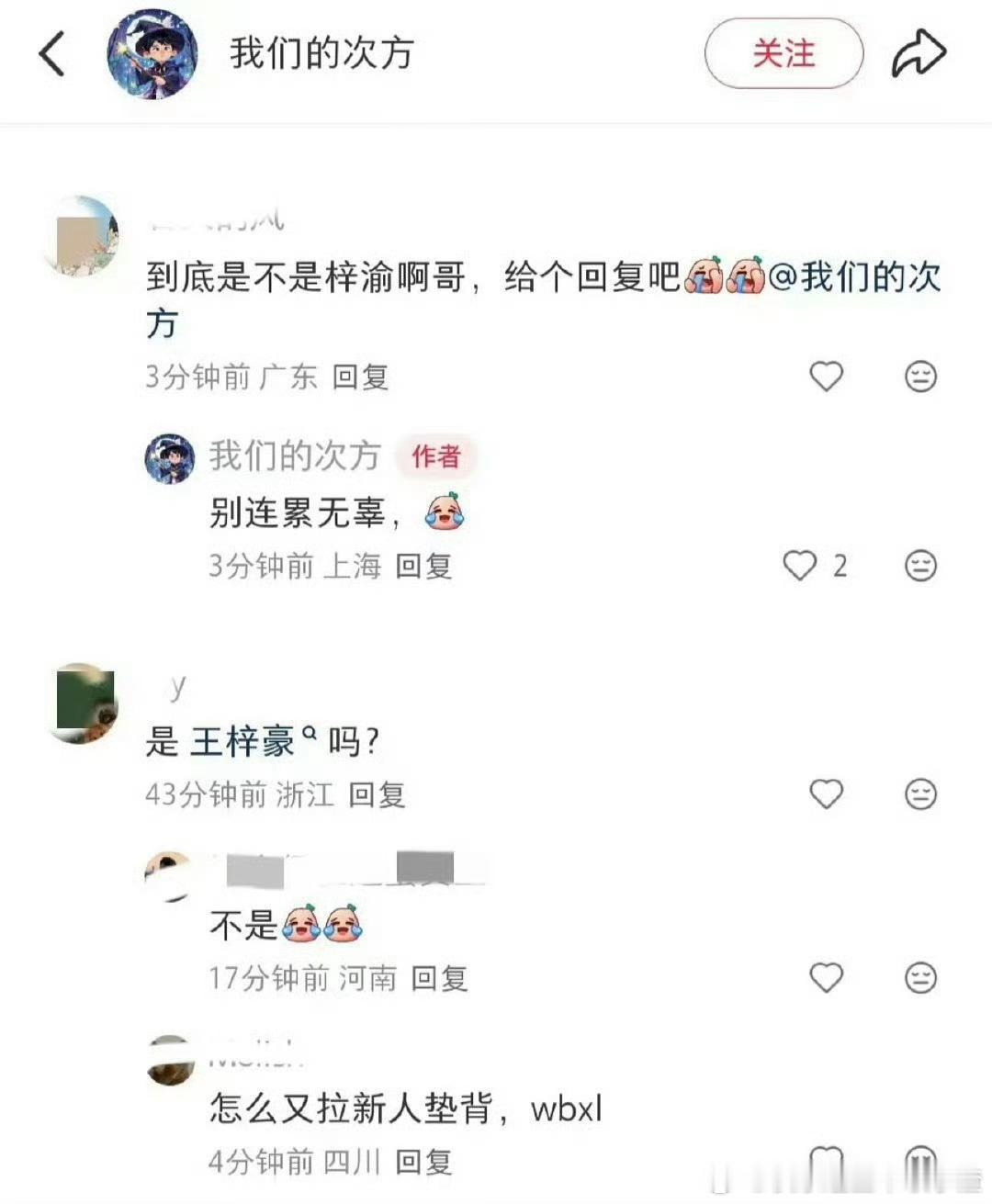Tap dislike face on 是王梓豪吗 comment
This screenshot has height=1204, width=992.
coord(920,793)
